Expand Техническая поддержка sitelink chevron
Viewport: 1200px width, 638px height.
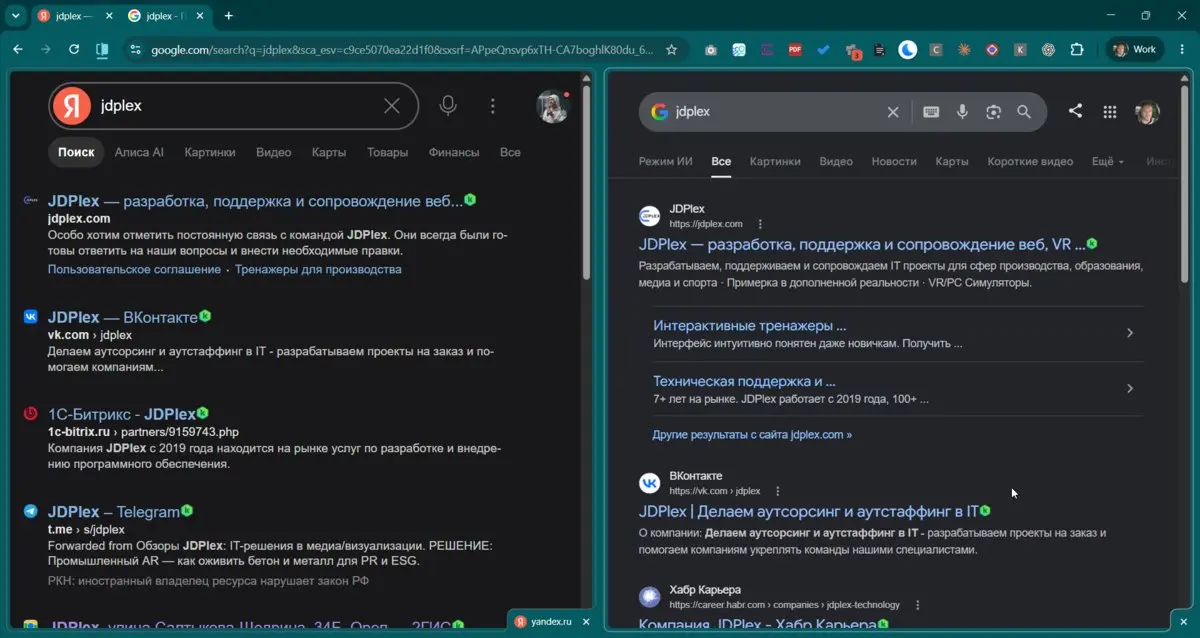pyautogui.click(x=1129, y=388)
